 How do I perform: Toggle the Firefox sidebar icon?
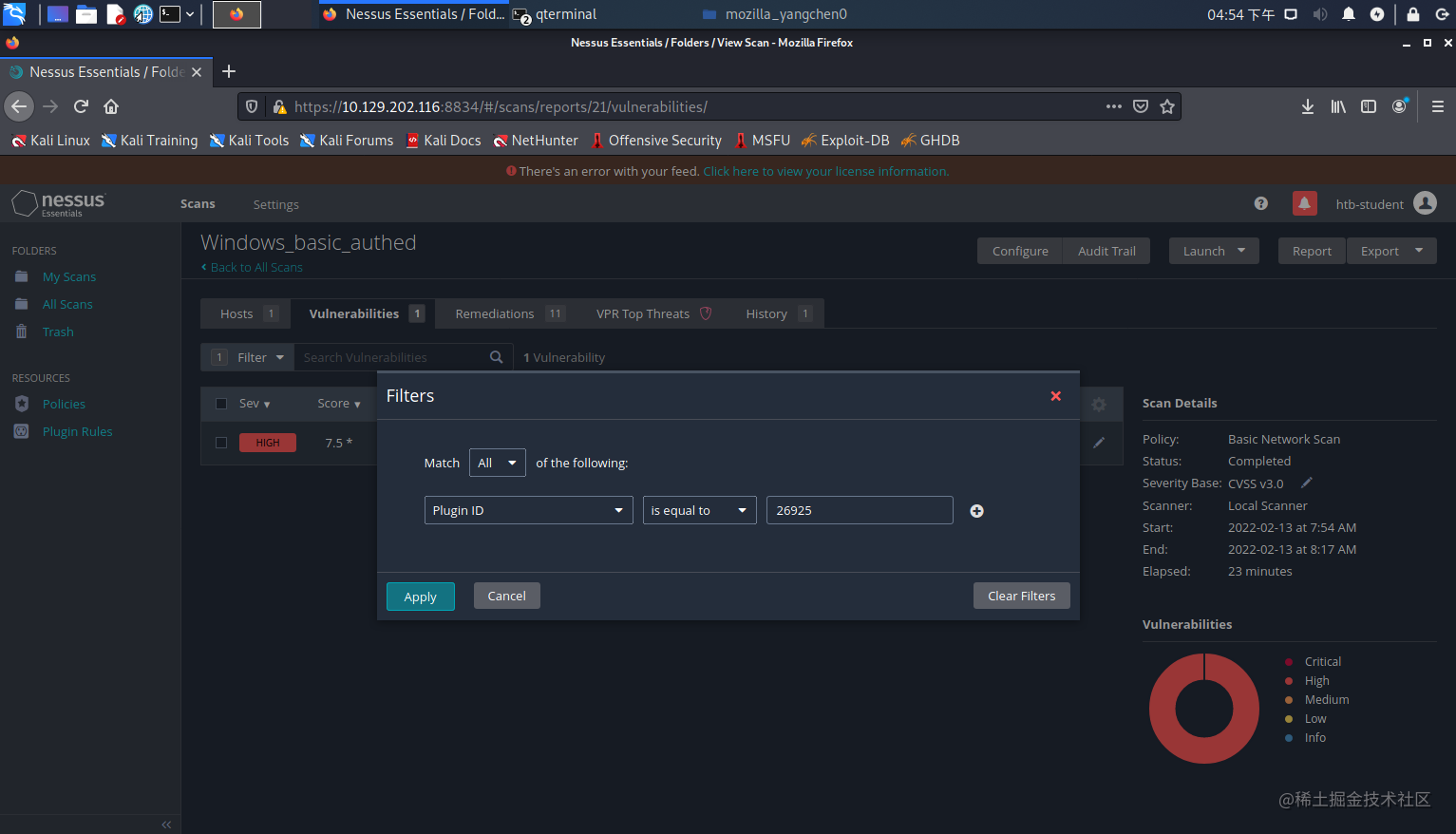[x=1369, y=106]
